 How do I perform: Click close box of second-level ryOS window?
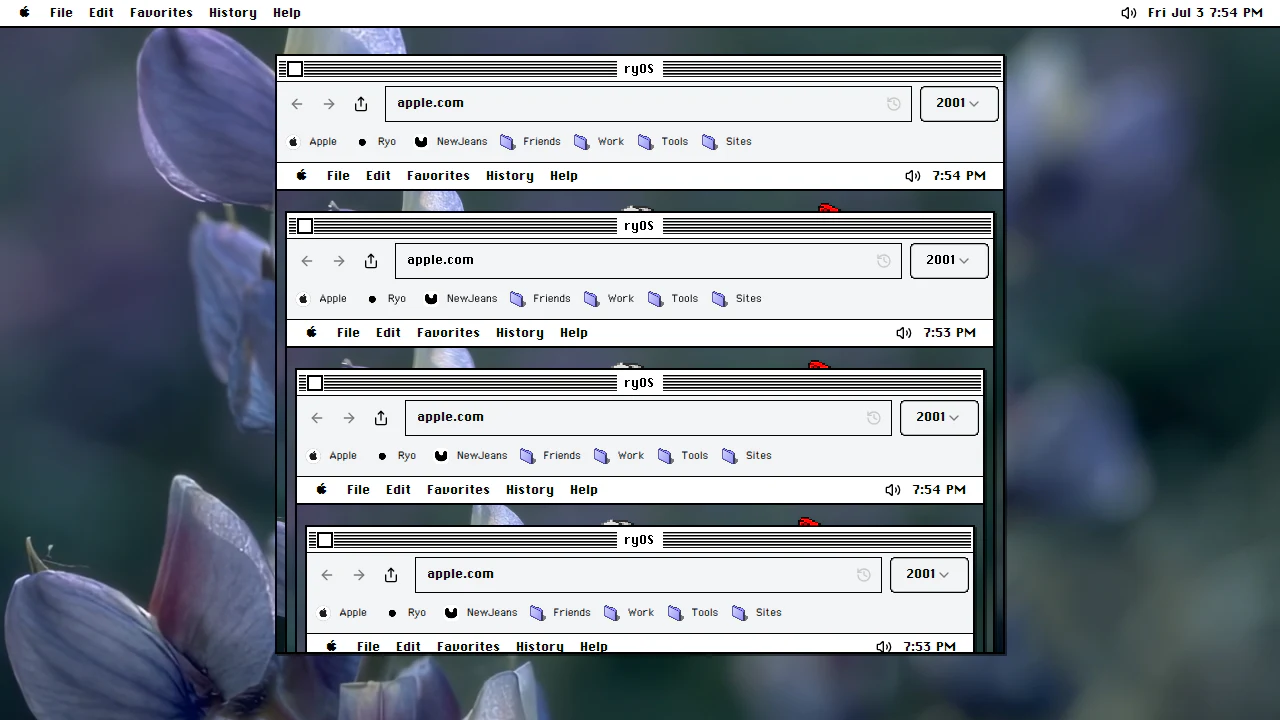tap(305, 226)
